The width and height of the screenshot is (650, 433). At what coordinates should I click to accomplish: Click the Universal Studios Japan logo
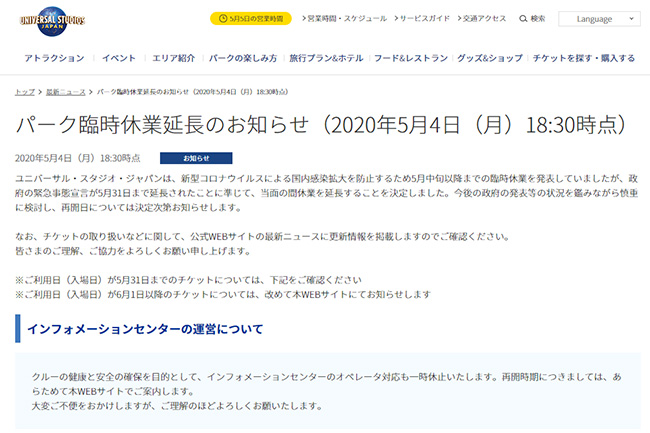52,21
